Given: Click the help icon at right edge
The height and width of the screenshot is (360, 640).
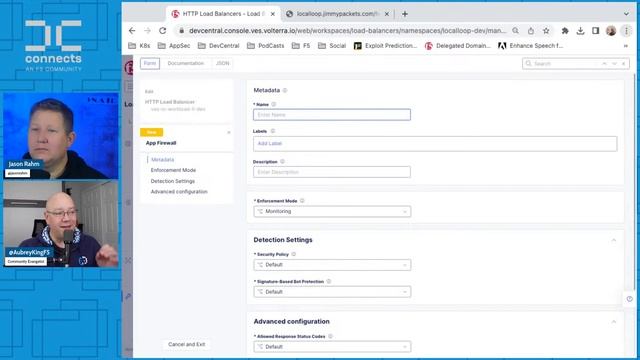Looking at the screenshot, I should tap(629, 299).
